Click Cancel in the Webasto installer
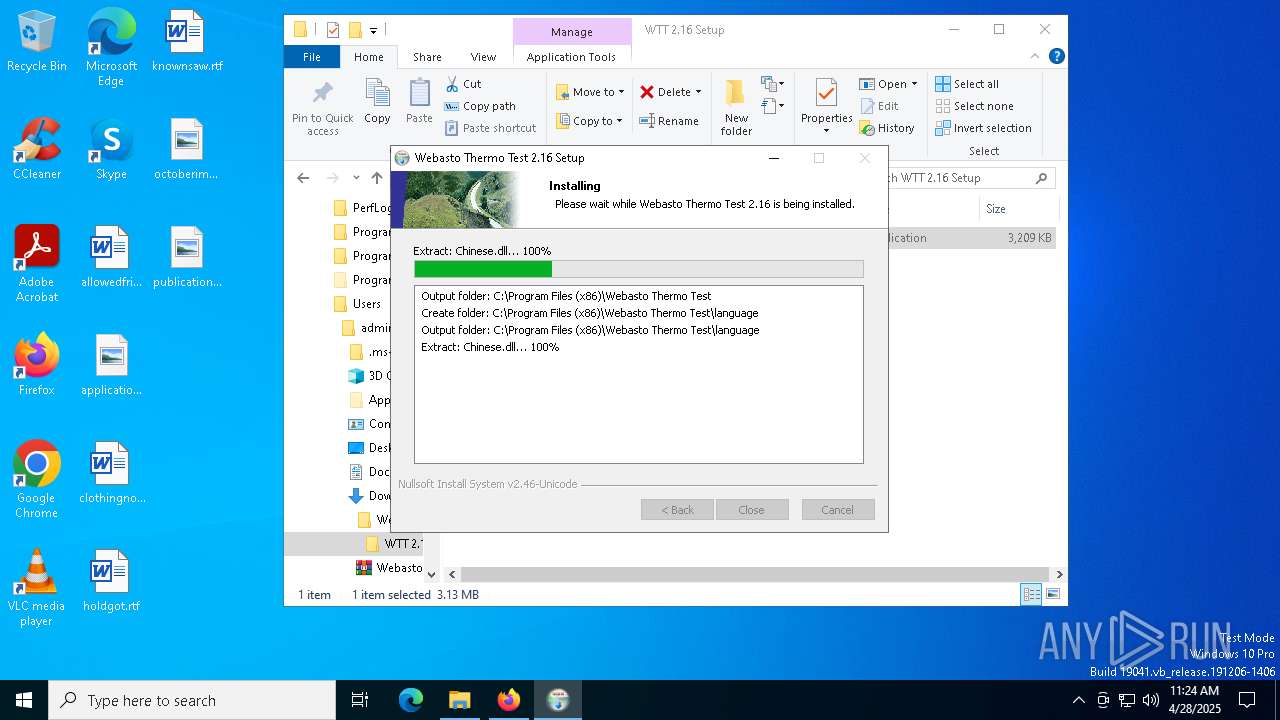1280x720 pixels. pyautogui.click(x=838, y=510)
